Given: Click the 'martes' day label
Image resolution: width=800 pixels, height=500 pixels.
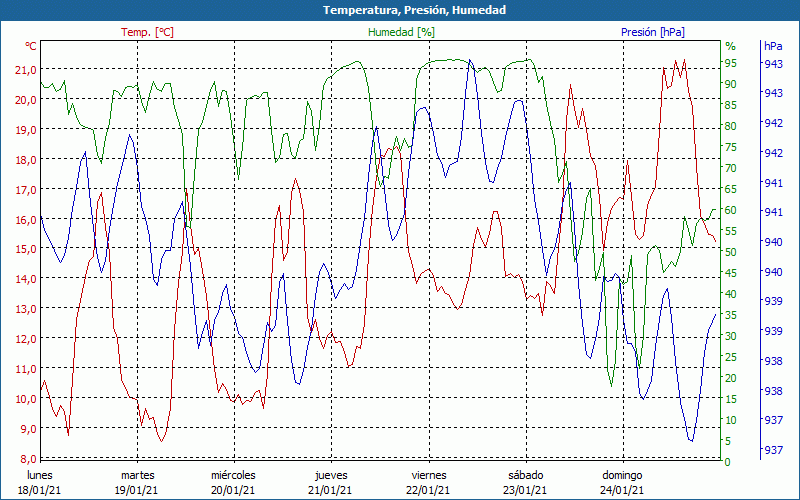Looking at the screenshot, I should pyautogui.click(x=137, y=476).
